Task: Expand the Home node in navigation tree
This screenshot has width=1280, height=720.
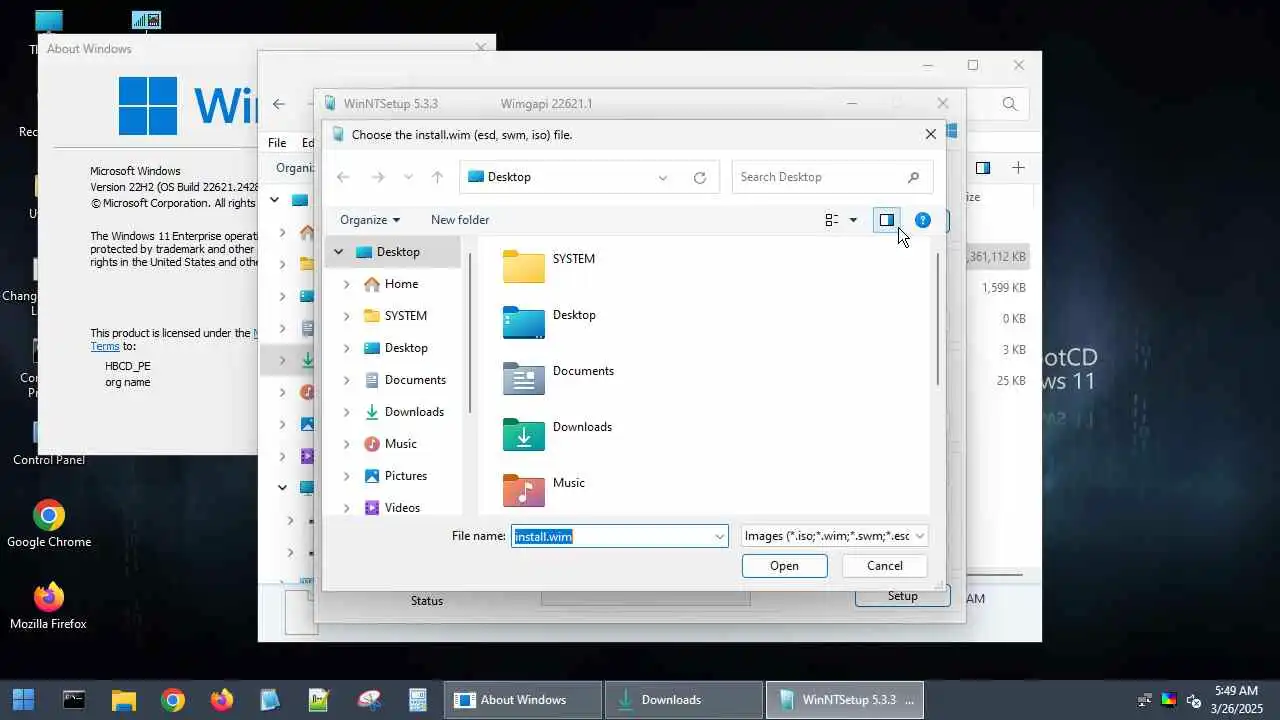Action: (347, 284)
